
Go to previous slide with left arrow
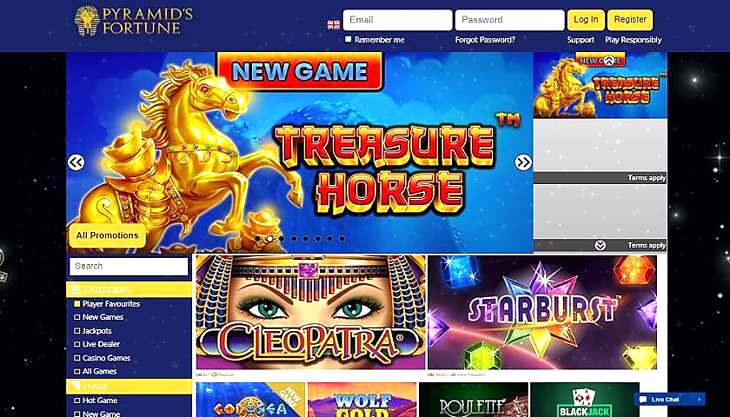(x=76, y=162)
